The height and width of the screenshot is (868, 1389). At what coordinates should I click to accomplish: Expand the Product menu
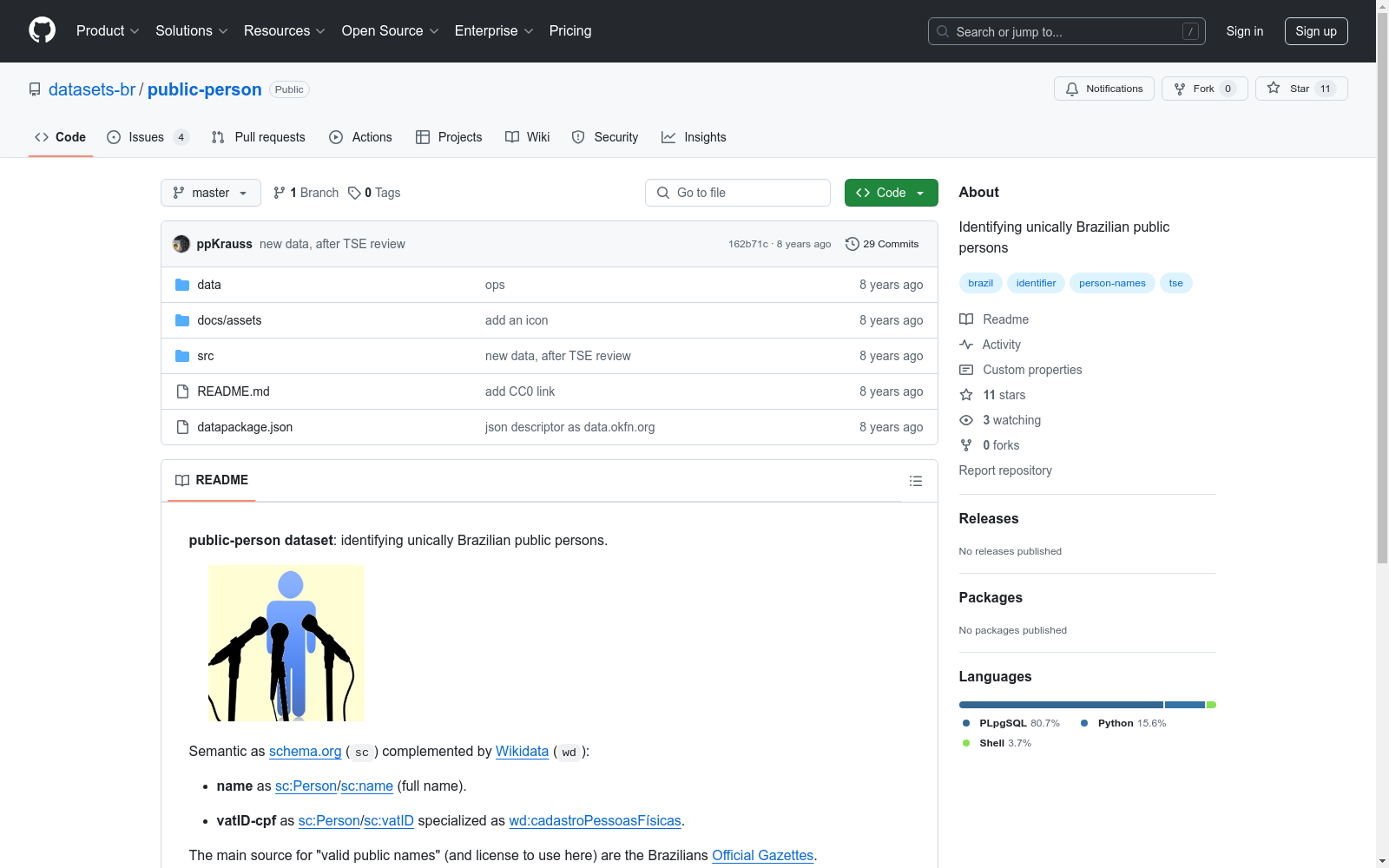click(x=108, y=30)
